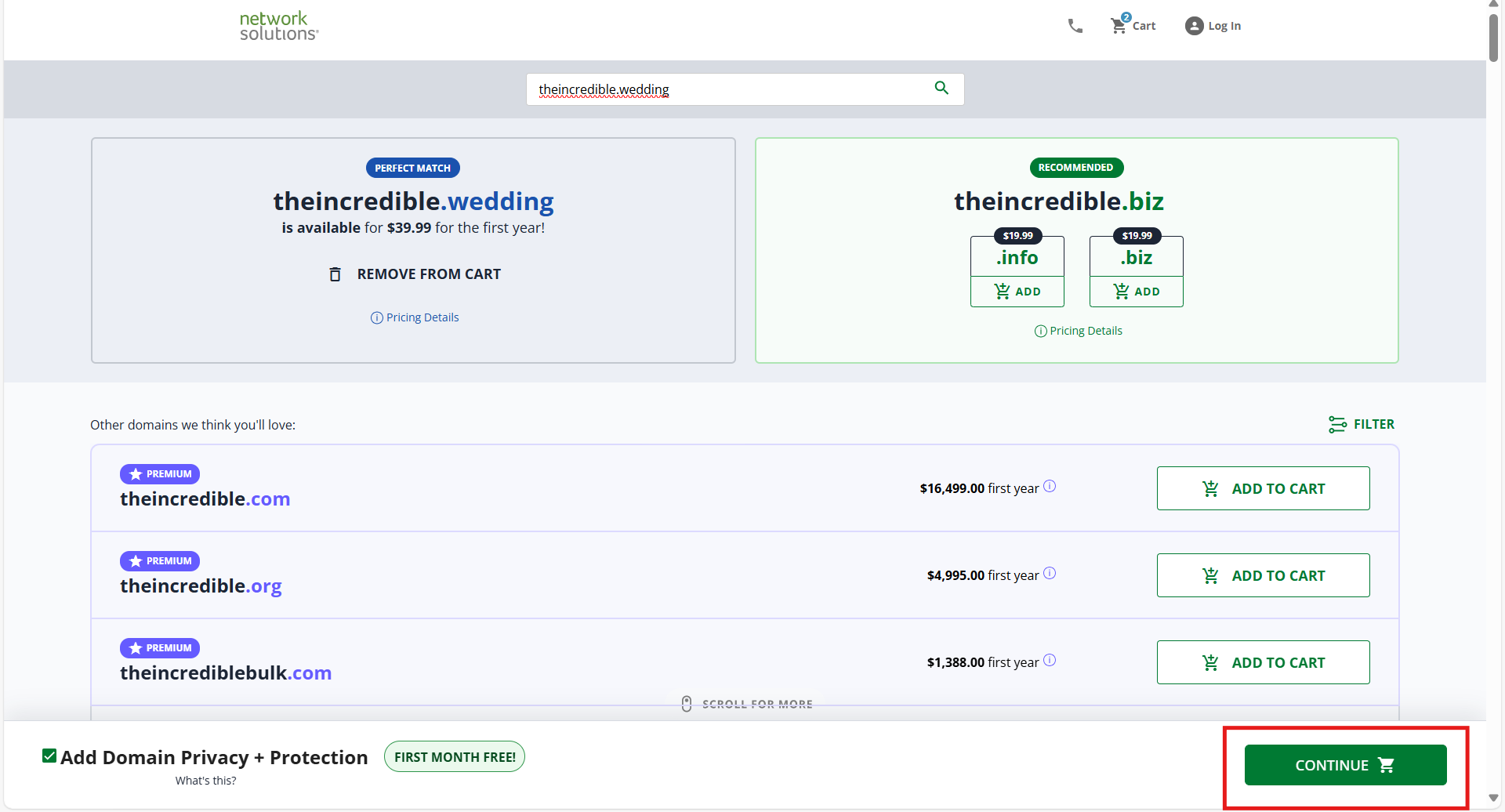
Task: Click the theincrediblebulk.com domain name
Action: 226,673
